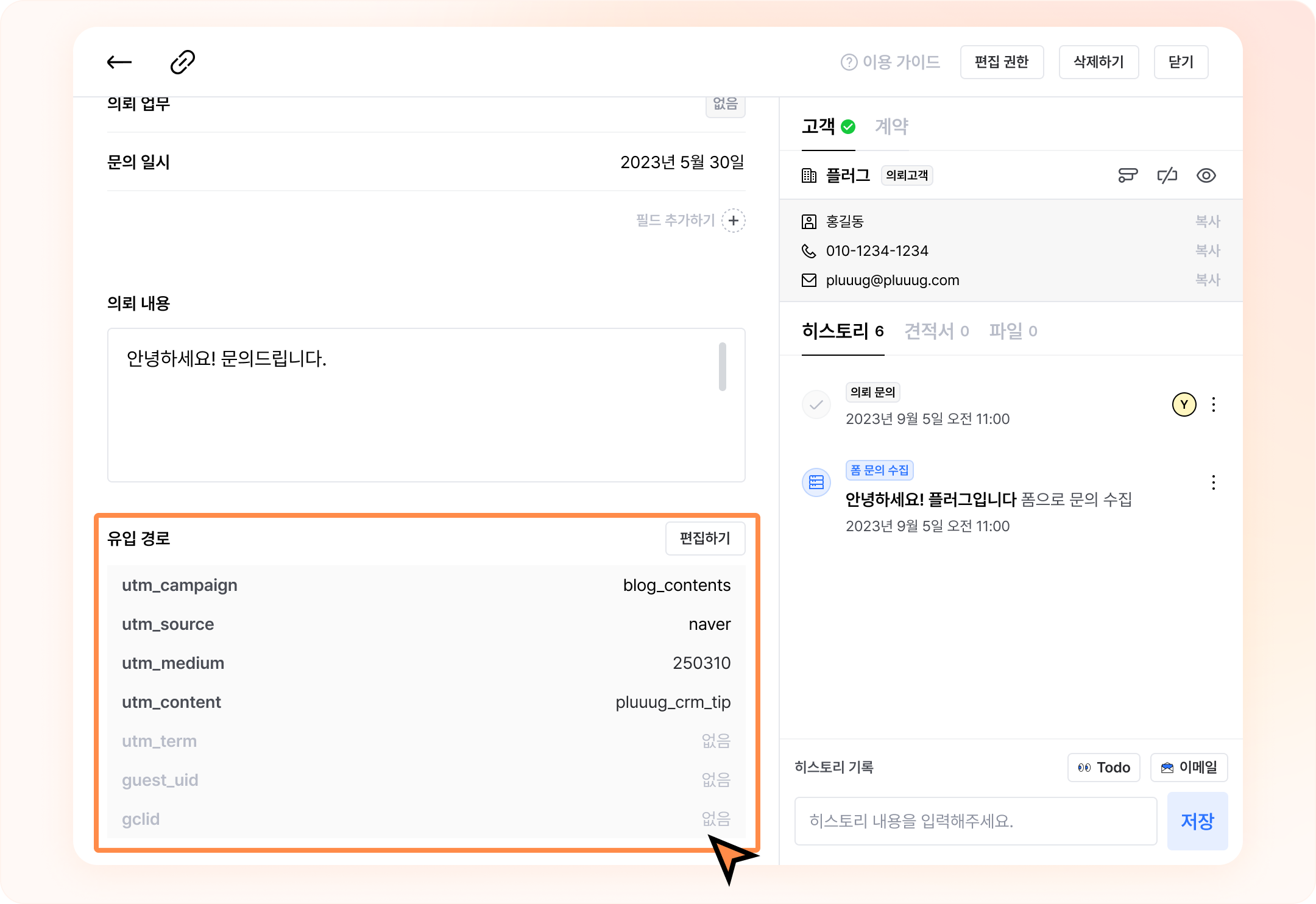Toggle the eye visibility icon for 플러그
The width and height of the screenshot is (1316, 904).
(1206, 176)
